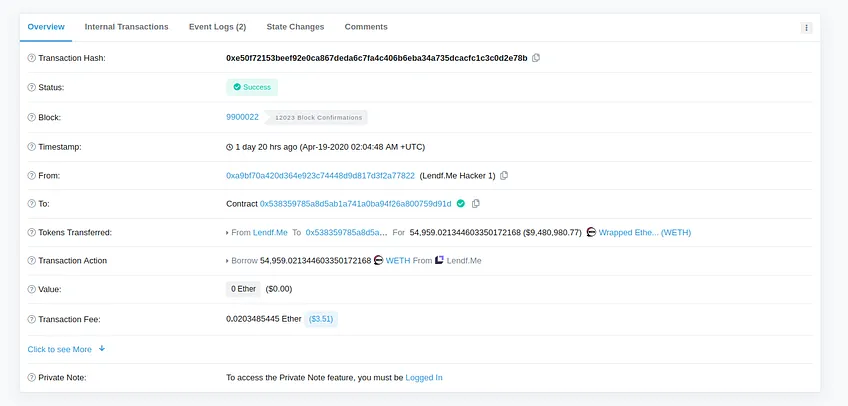
Task: Toggle the $3.51 transaction fee price badge
Action: pyautogui.click(x=321, y=320)
